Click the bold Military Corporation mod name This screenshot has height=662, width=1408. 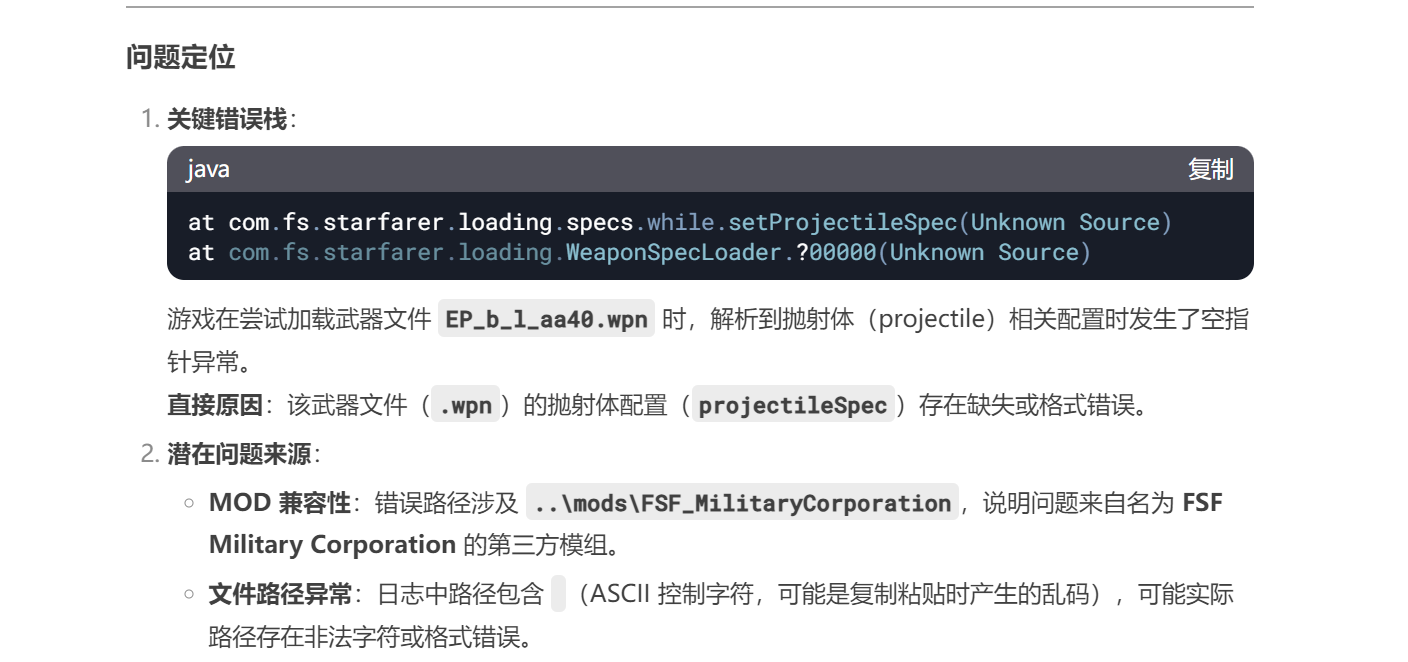tap(332, 545)
